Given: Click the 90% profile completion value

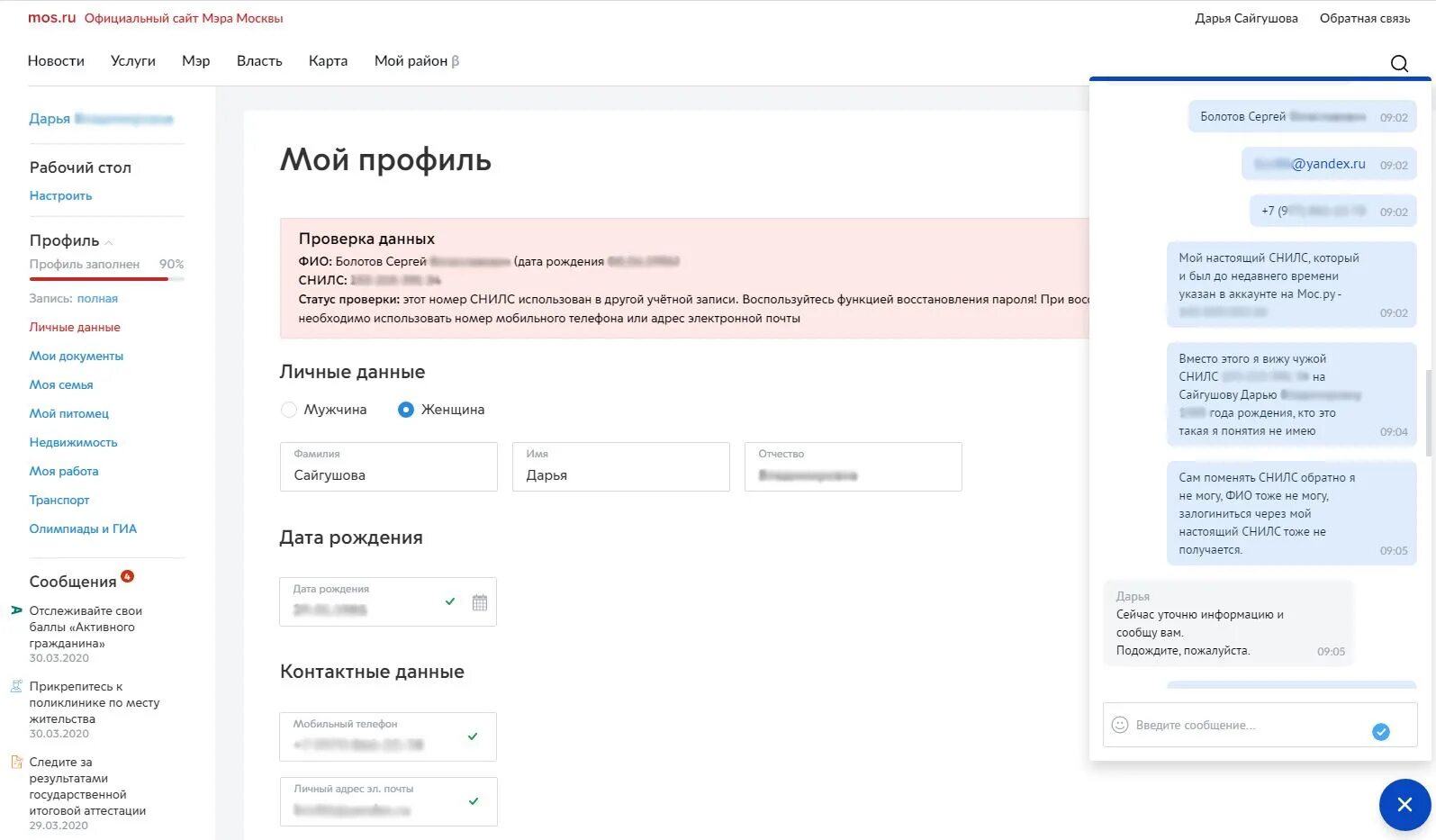Looking at the screenshot, I should click(171, 264).
